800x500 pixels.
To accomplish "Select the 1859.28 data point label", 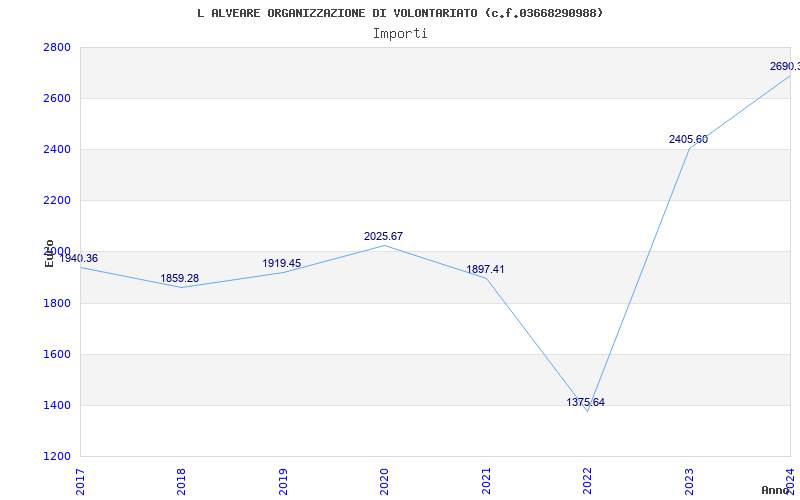I will coord(180,279).
